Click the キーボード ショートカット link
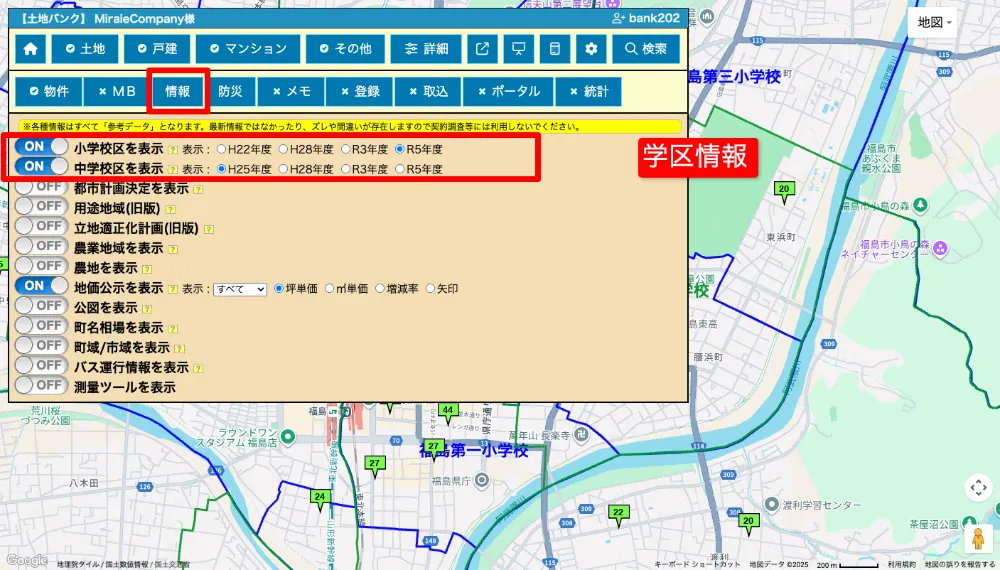 click(x=697, y=565)
